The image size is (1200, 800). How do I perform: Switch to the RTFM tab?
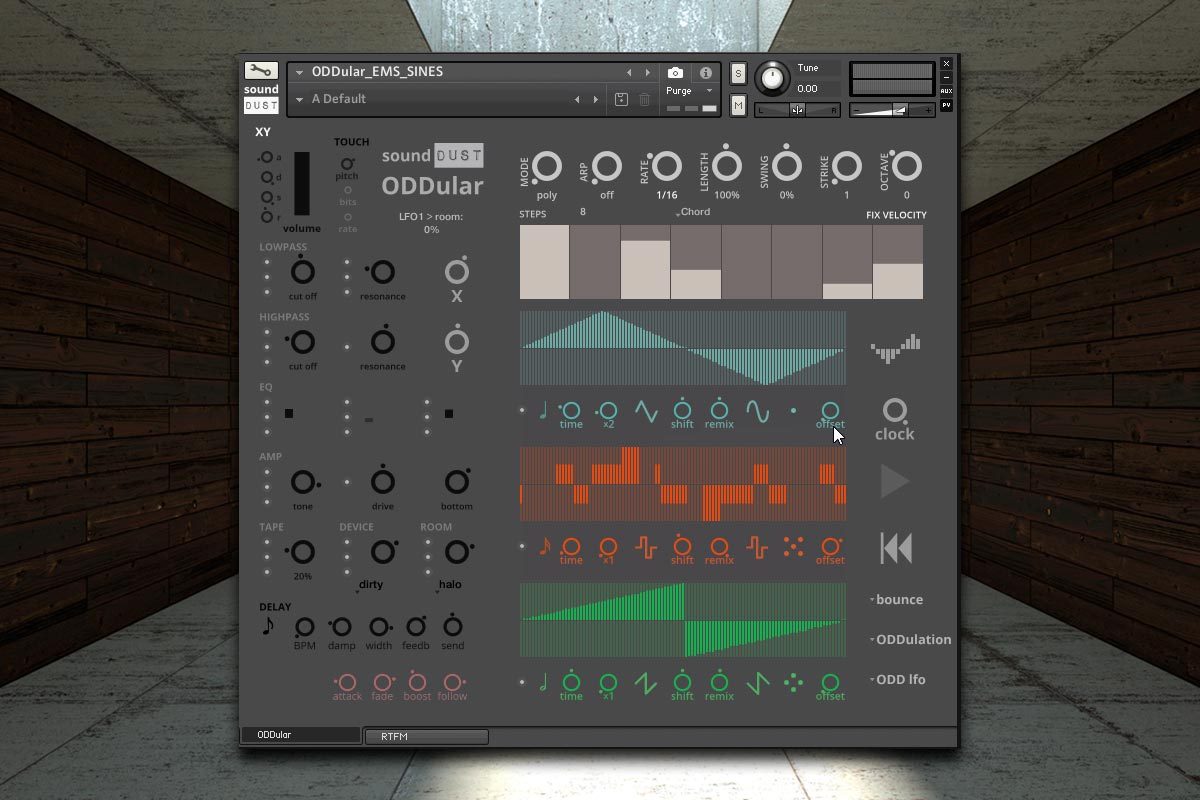tap(426, 737)
